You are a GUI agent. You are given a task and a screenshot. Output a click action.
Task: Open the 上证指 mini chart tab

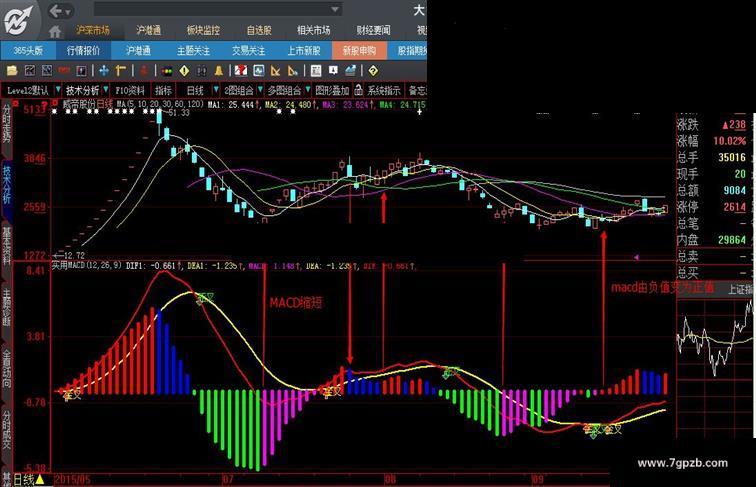click(739, 289)
